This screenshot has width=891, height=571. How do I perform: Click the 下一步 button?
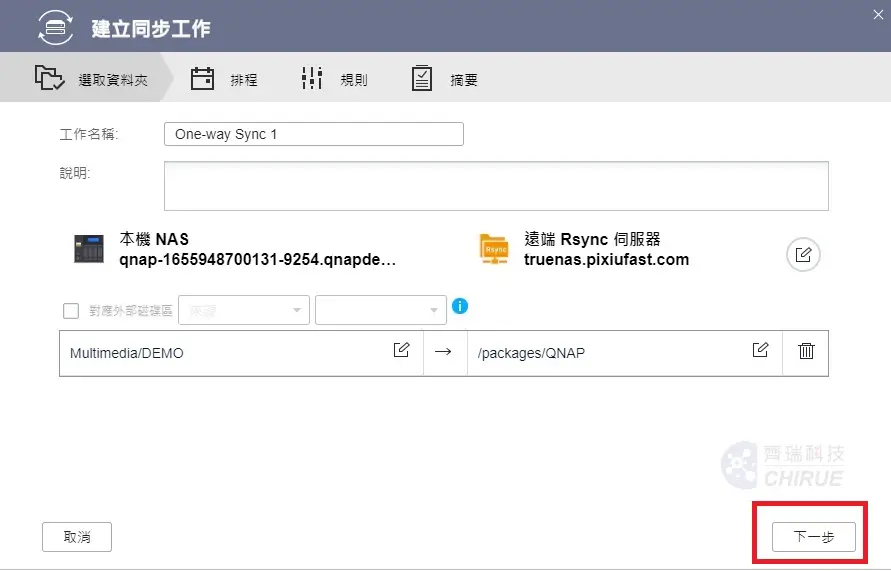tap(814, 537)
